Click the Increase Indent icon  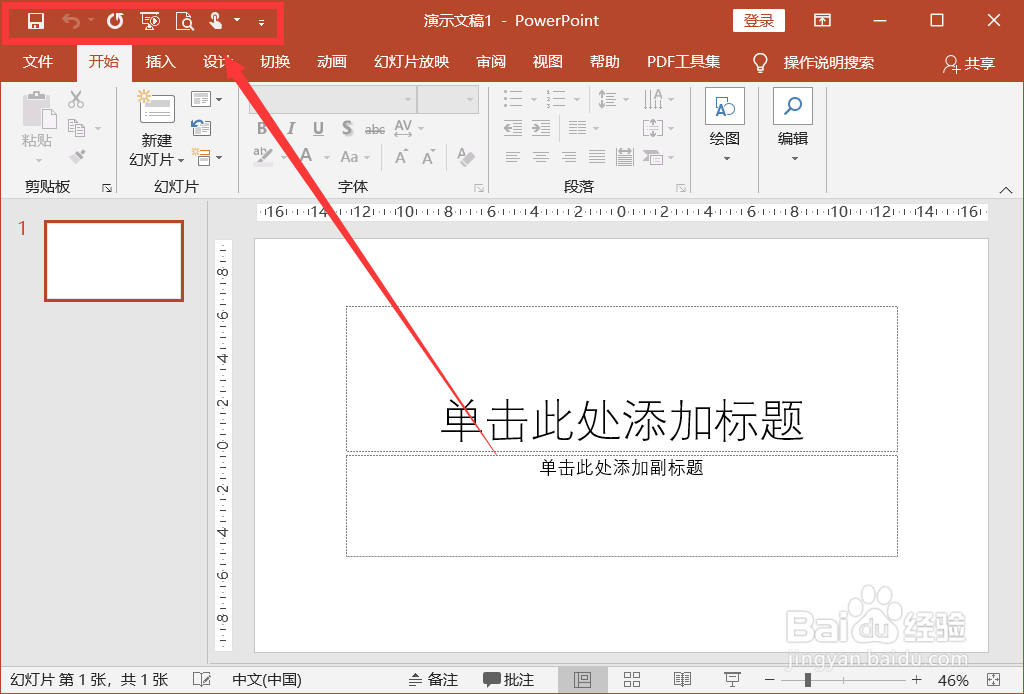click(x=541, y=128)
